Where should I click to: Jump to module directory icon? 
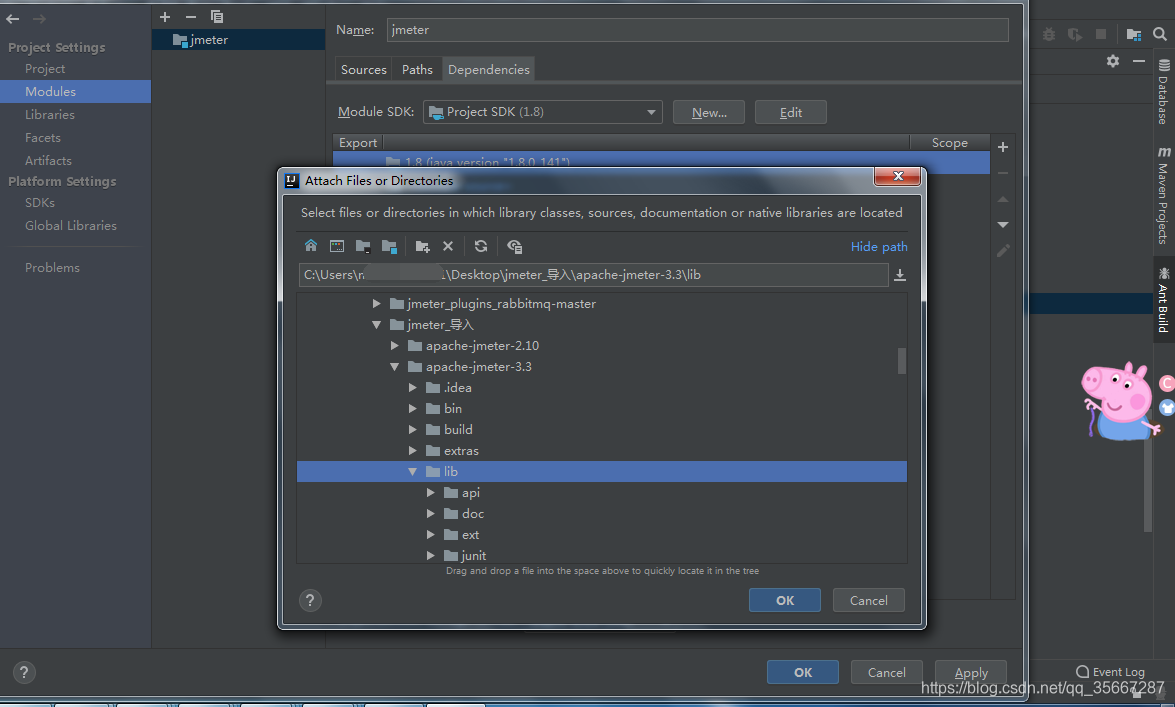(x=389, y=246)
